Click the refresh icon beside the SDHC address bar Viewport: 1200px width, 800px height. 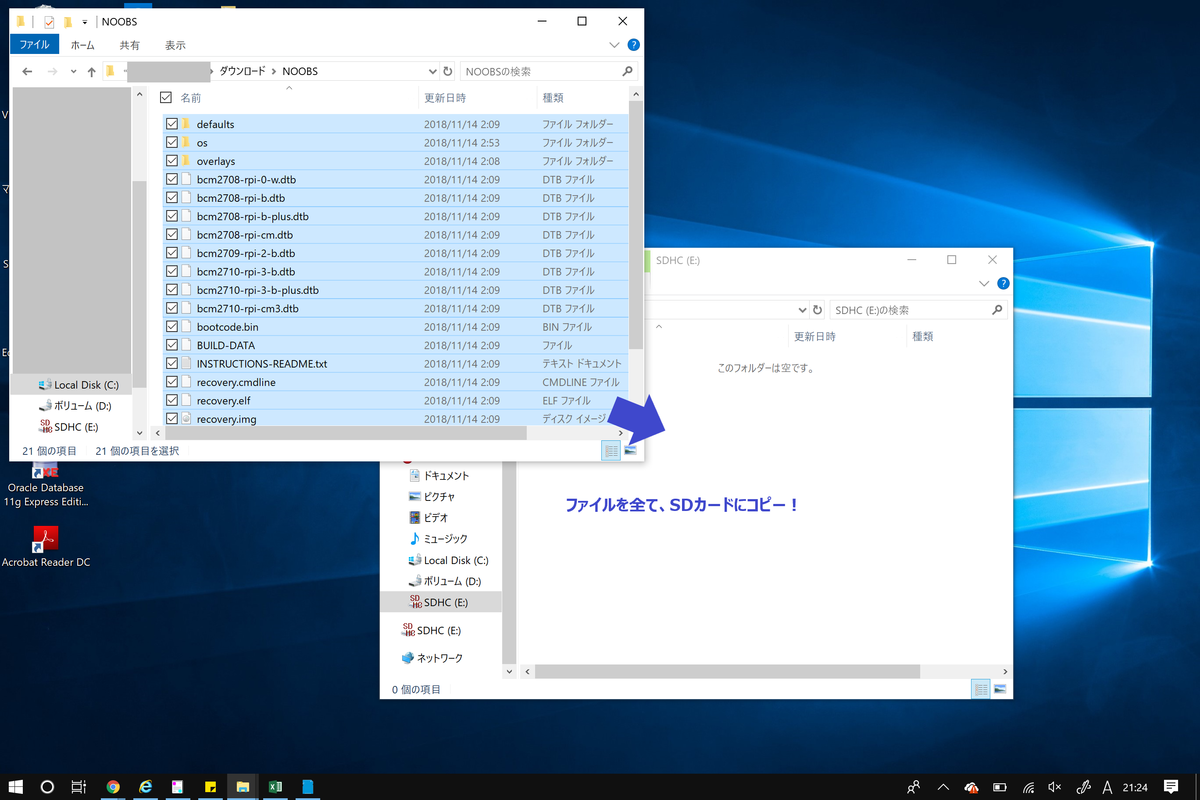point(817,309)
